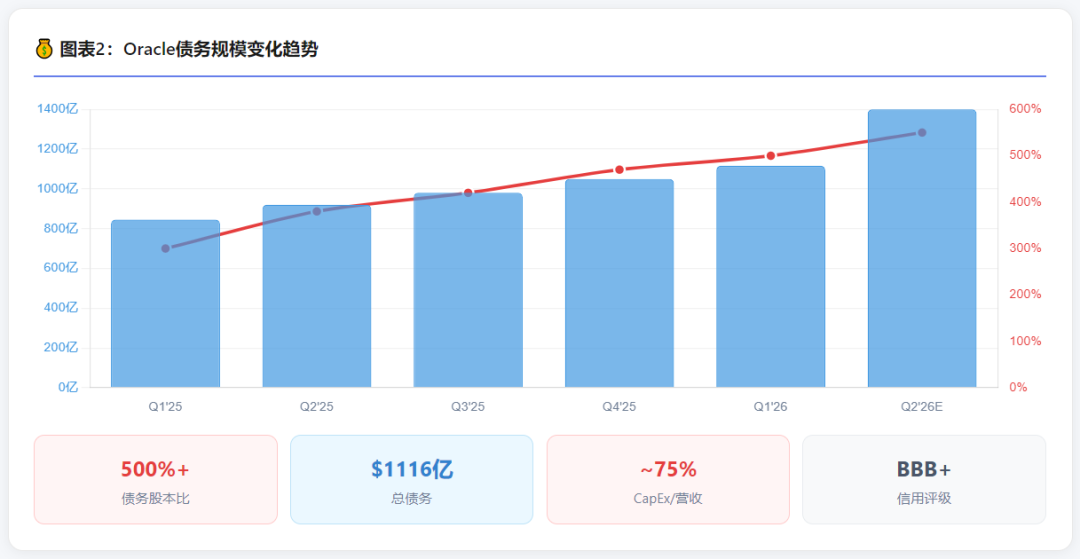Click the 1000亿 left axis label
Screen dimensions: 1080x559
(56, 189)
